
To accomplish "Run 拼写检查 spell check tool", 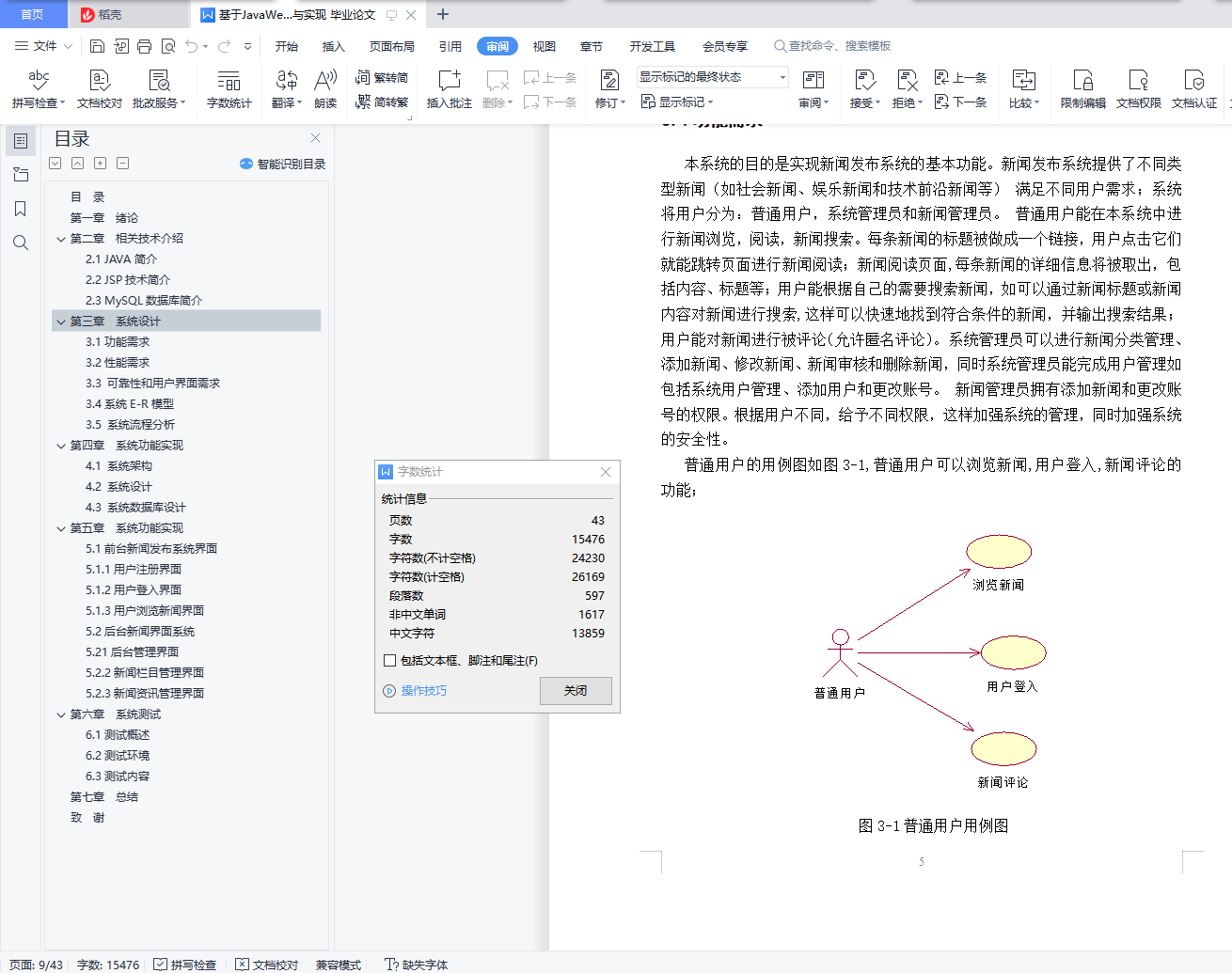I will [38, 89].
